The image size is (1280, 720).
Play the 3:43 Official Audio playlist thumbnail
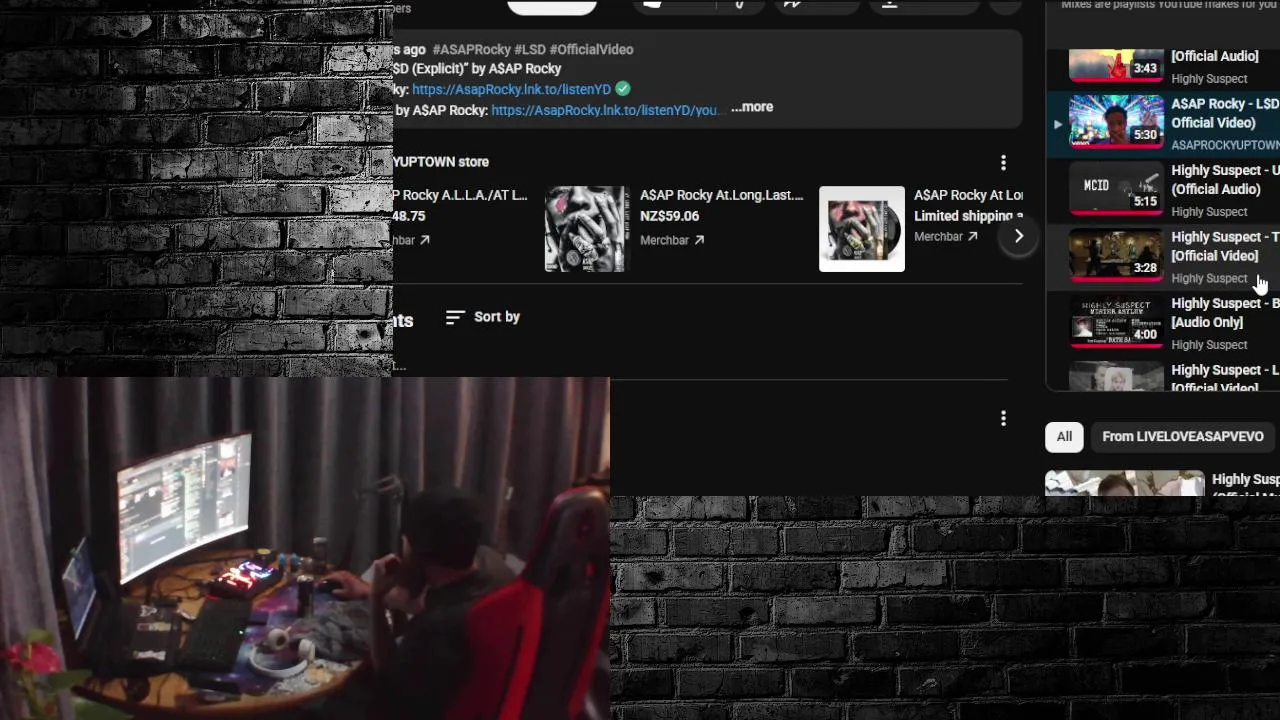(1116, 65)
